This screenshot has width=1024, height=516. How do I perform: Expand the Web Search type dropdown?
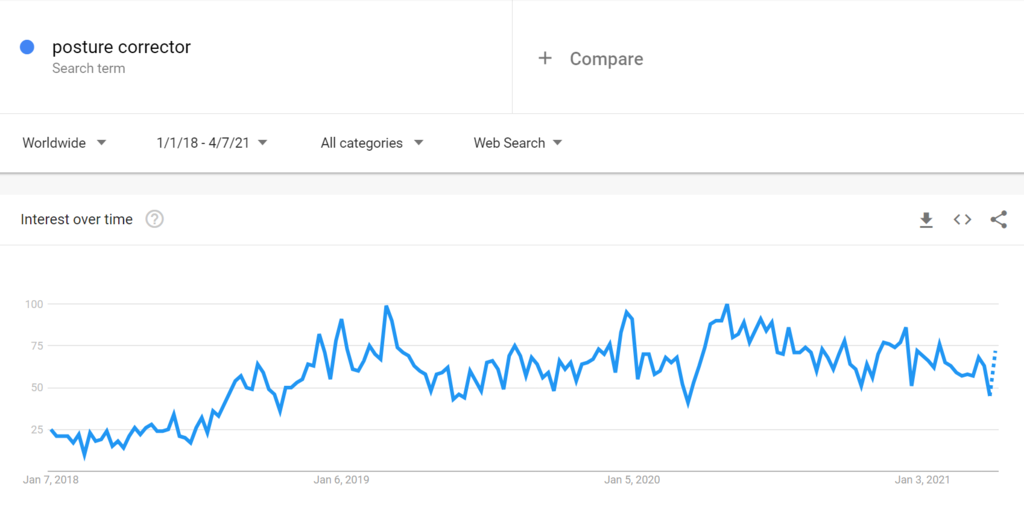(518, 143)
